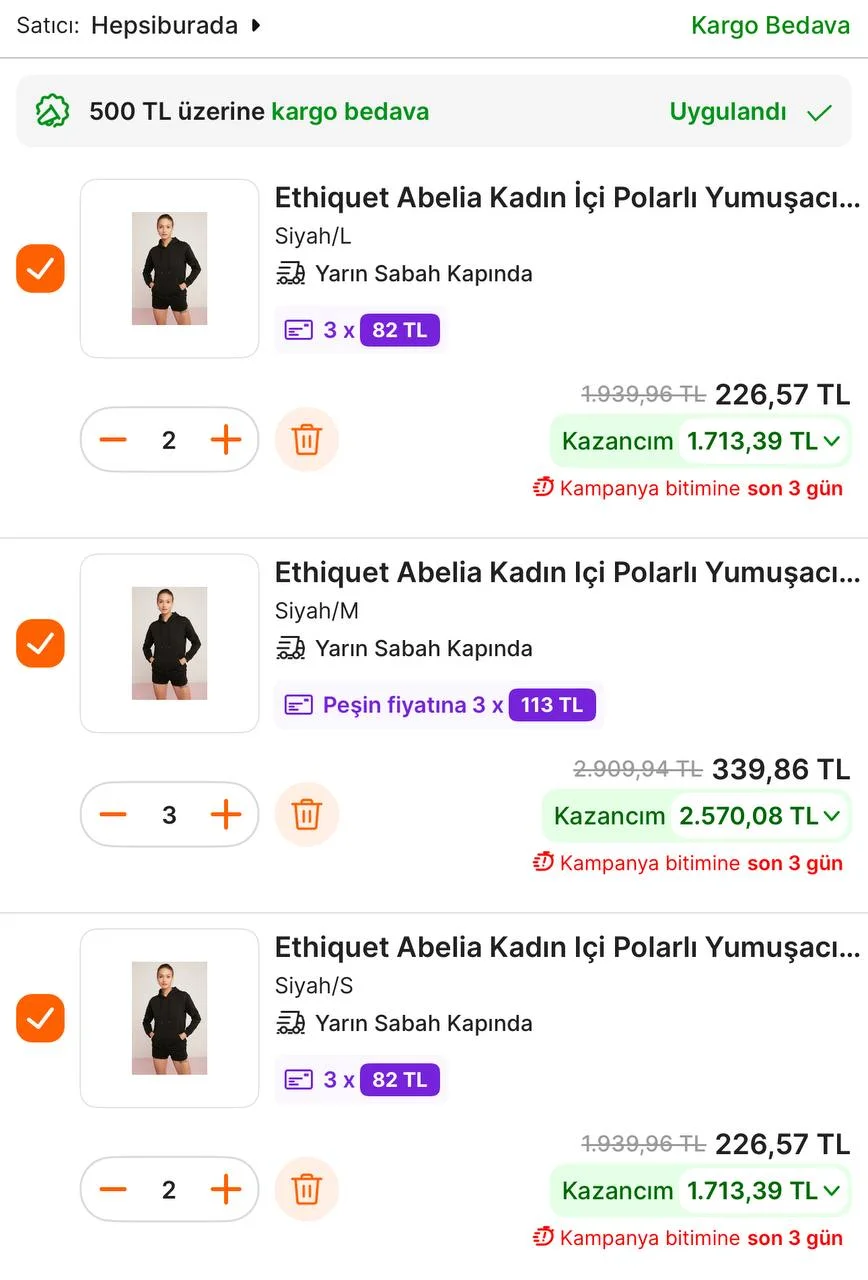View Siyah/M product thumbnail
868x1280 pixels.
[169, 643]
